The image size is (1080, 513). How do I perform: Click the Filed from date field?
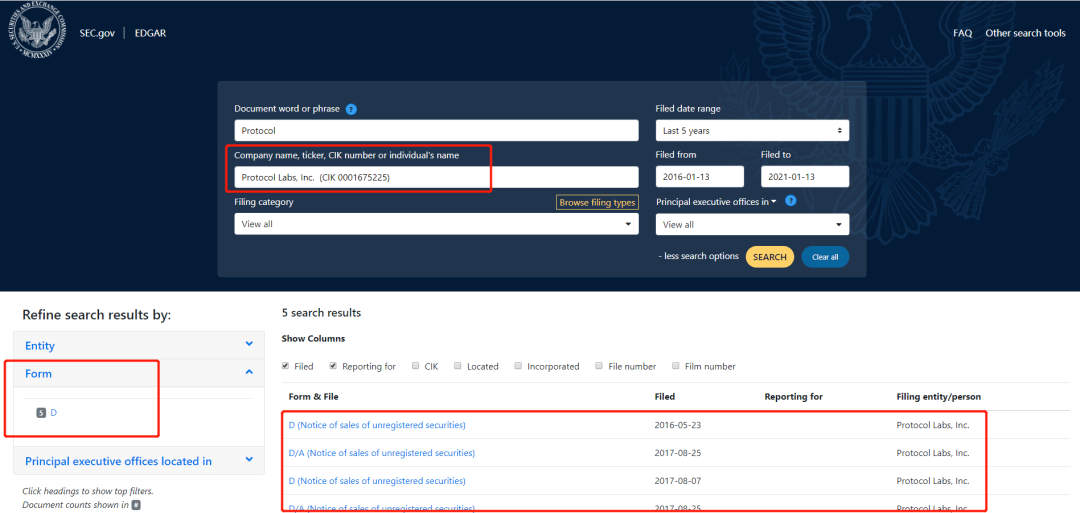700,177
